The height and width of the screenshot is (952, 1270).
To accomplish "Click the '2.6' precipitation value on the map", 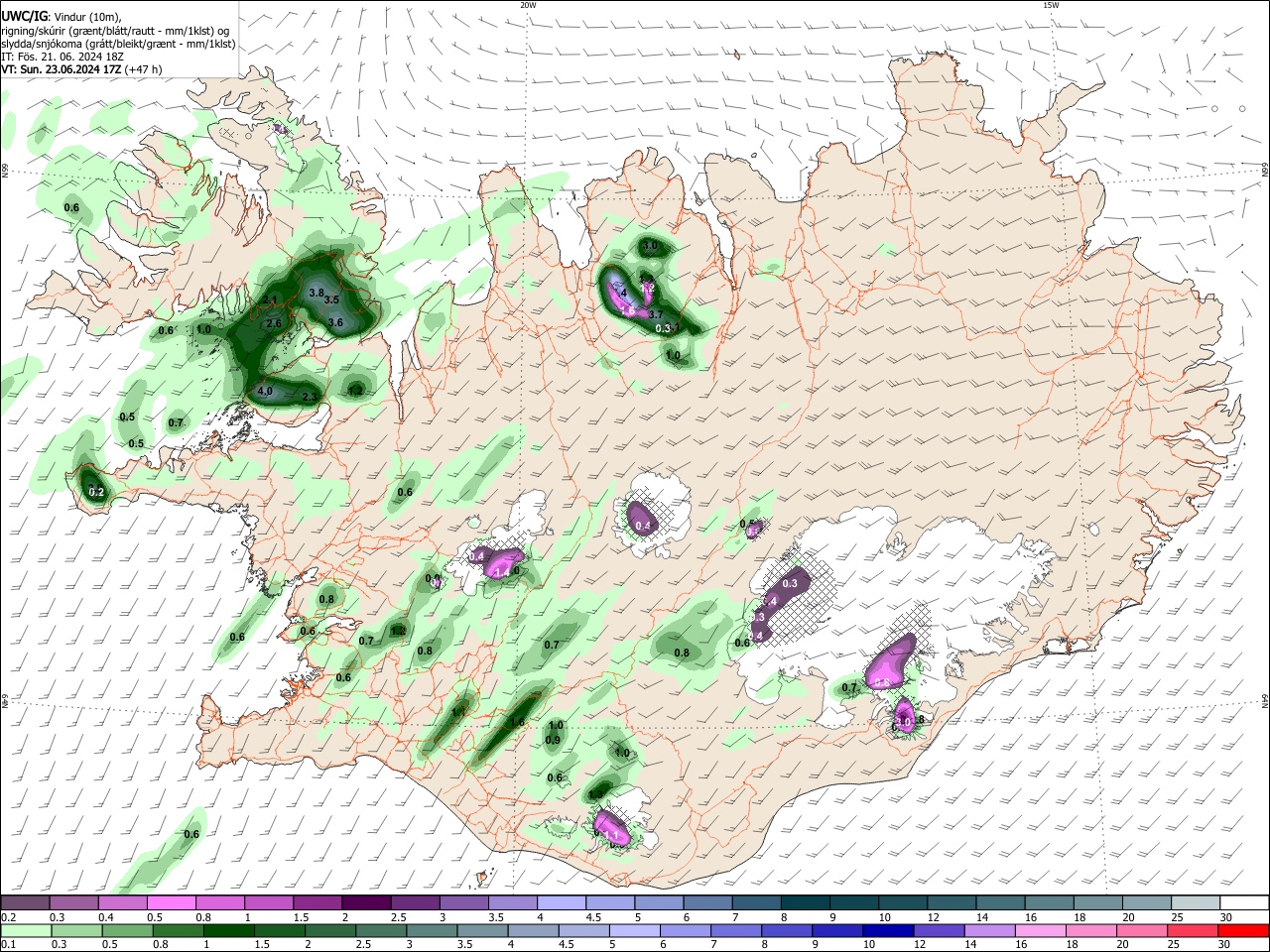I will [274, 323].
